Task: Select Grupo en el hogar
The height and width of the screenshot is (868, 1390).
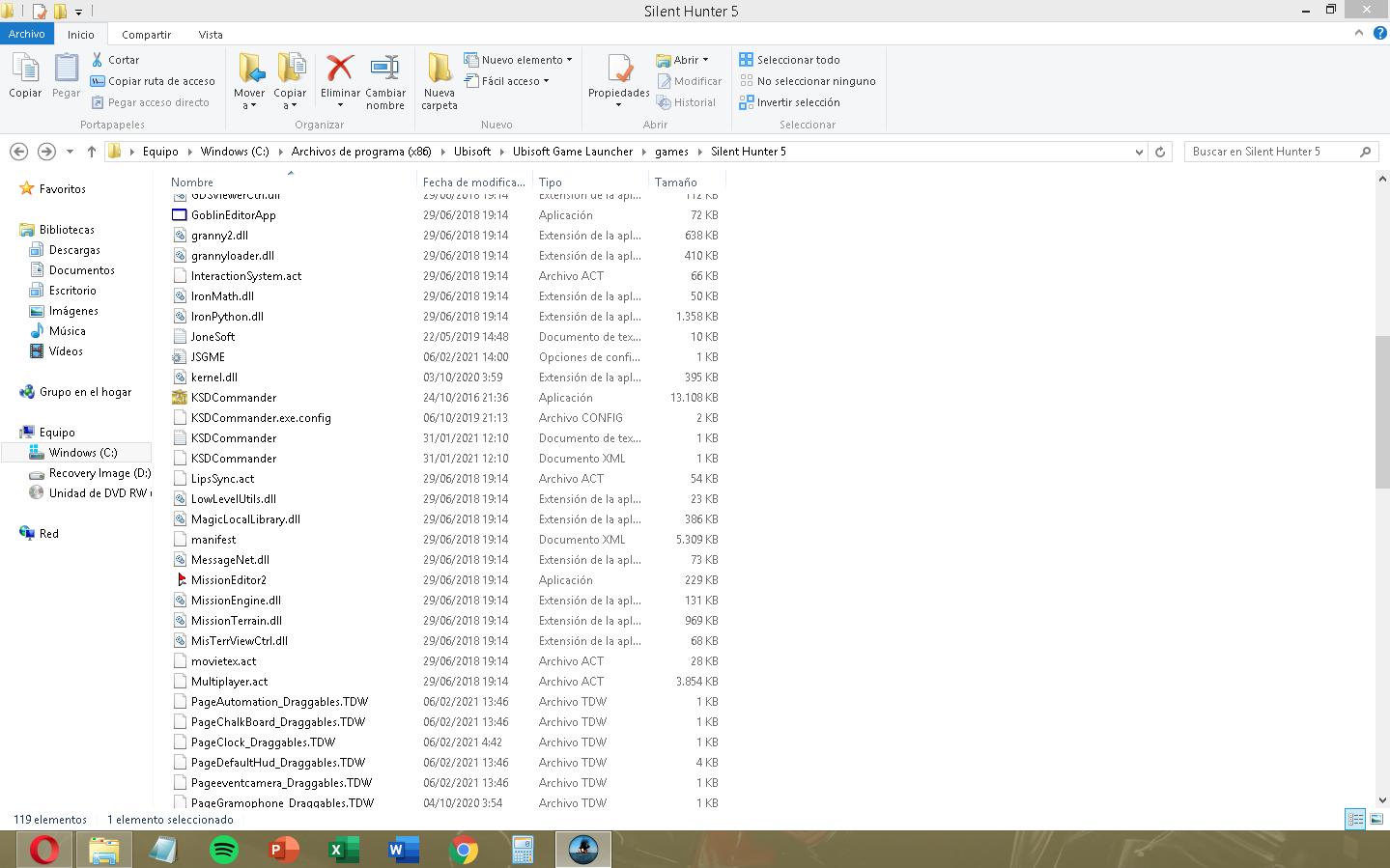Action: tap(86, 392)
